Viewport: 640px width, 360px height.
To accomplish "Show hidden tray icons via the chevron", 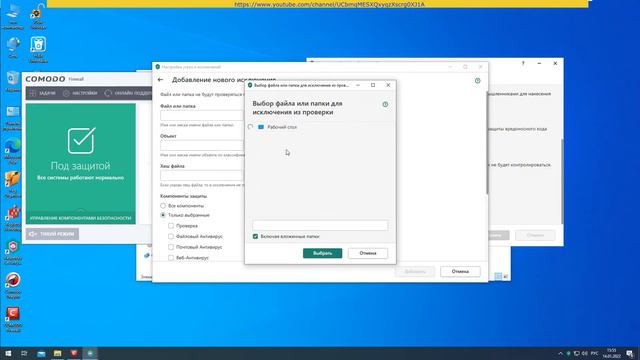I will (560, 353).
